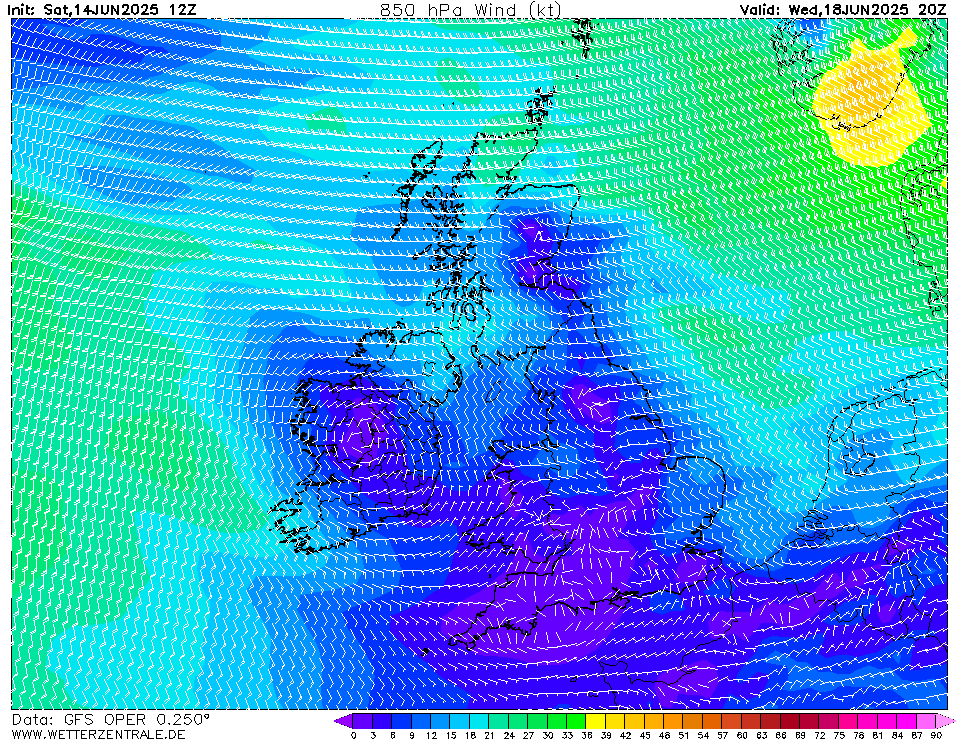Select the blue swatch between 9 and 12

(x=421, y=721)
